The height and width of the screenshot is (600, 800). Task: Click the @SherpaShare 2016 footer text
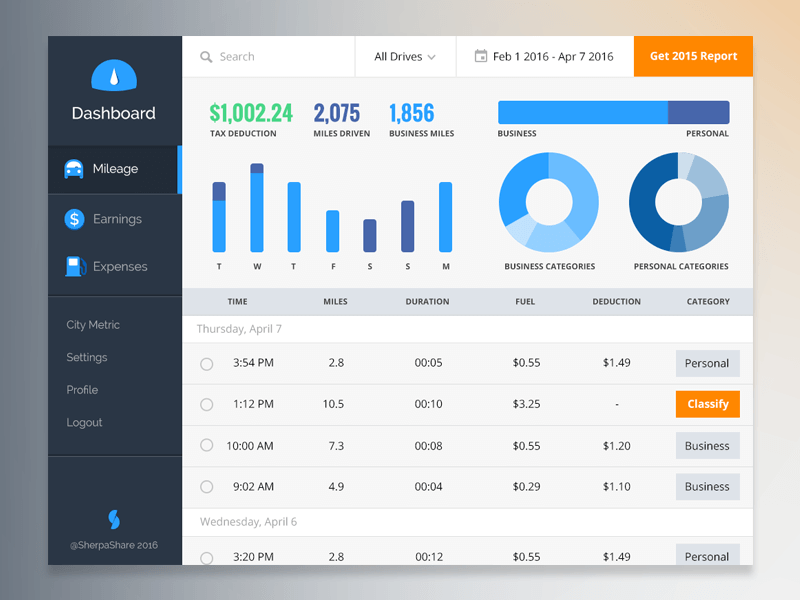pos(114,545)
